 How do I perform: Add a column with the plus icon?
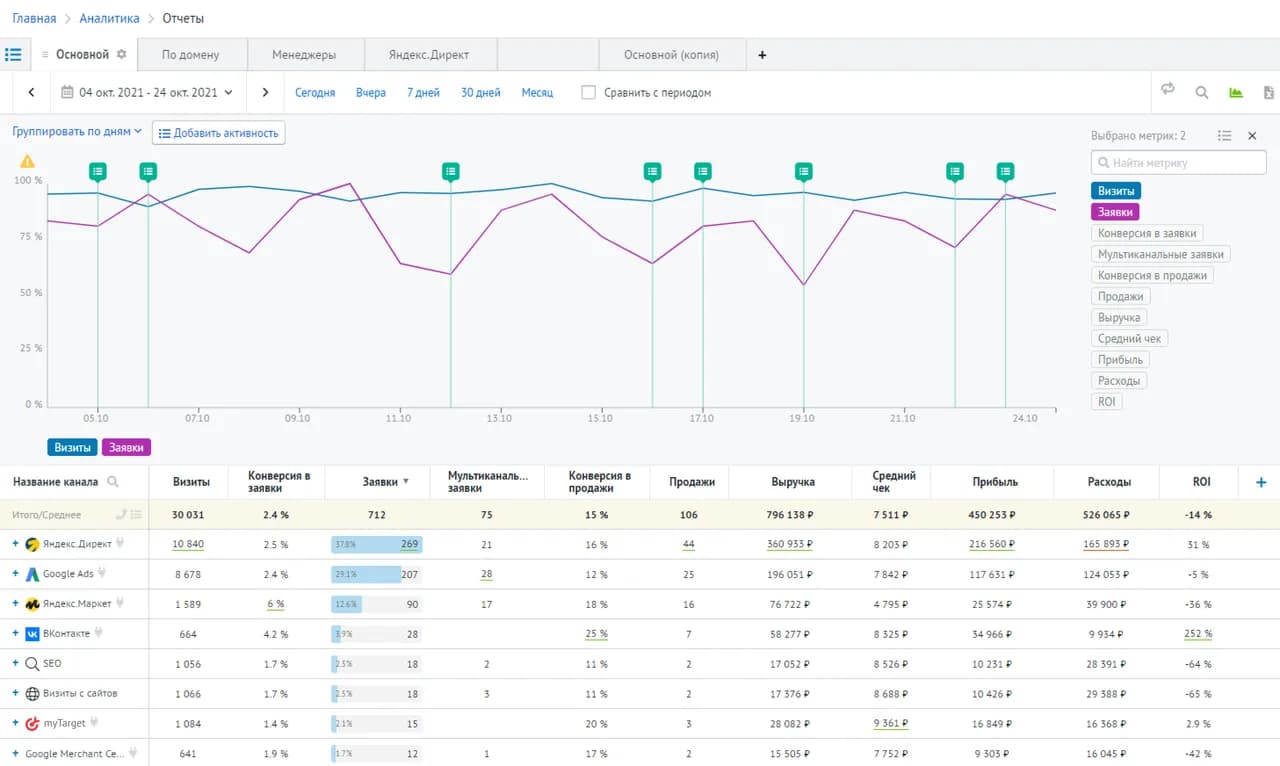[x=1260, y=482]
